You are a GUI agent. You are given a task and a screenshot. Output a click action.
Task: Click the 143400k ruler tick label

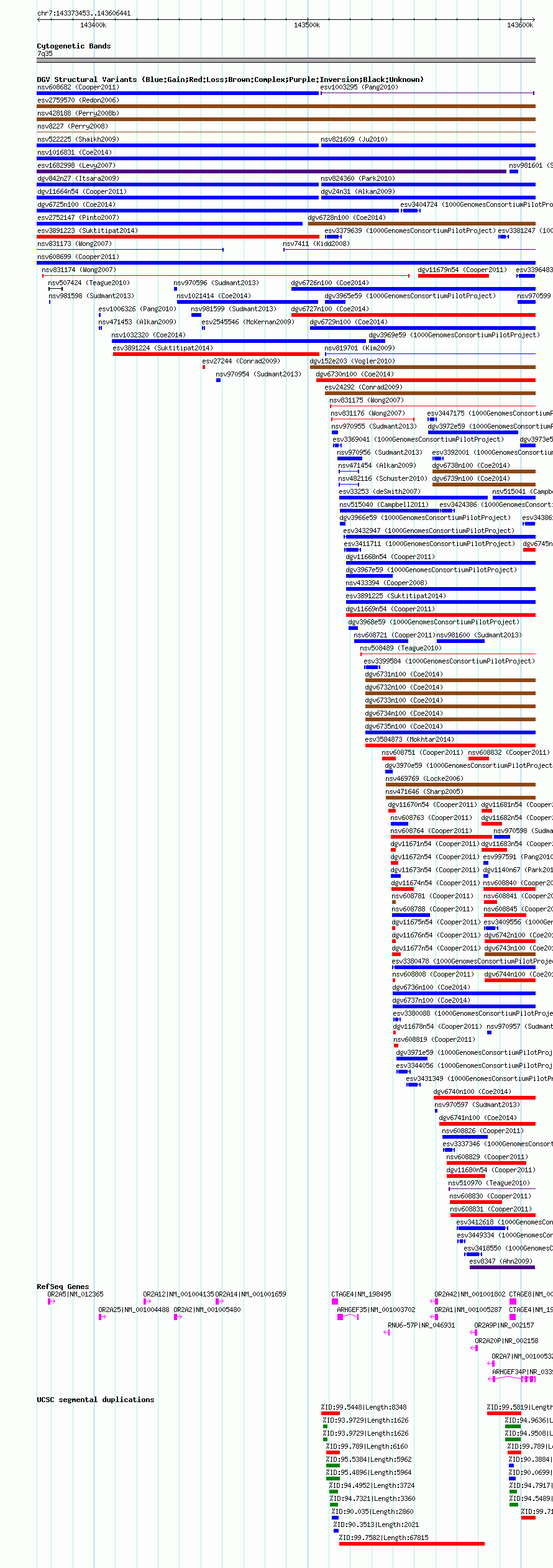(93, 25)
